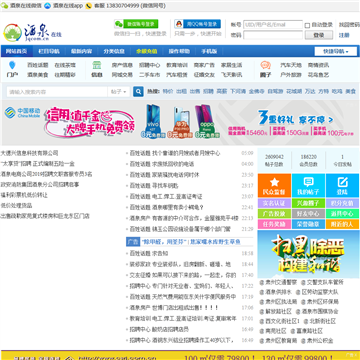Open the 荣誉勋章 tile
Viewport: 360px width, 360px height.
click(308, 224)
